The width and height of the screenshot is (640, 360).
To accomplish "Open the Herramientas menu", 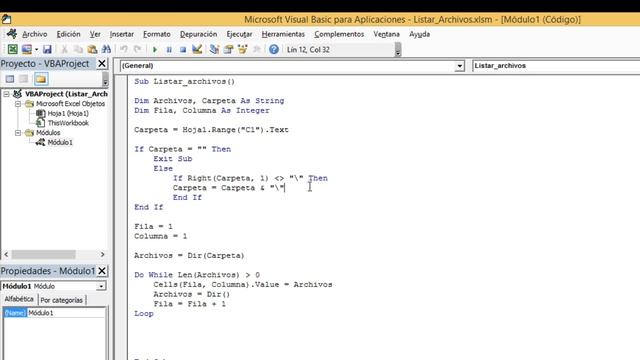I will [x=283, y=34].
